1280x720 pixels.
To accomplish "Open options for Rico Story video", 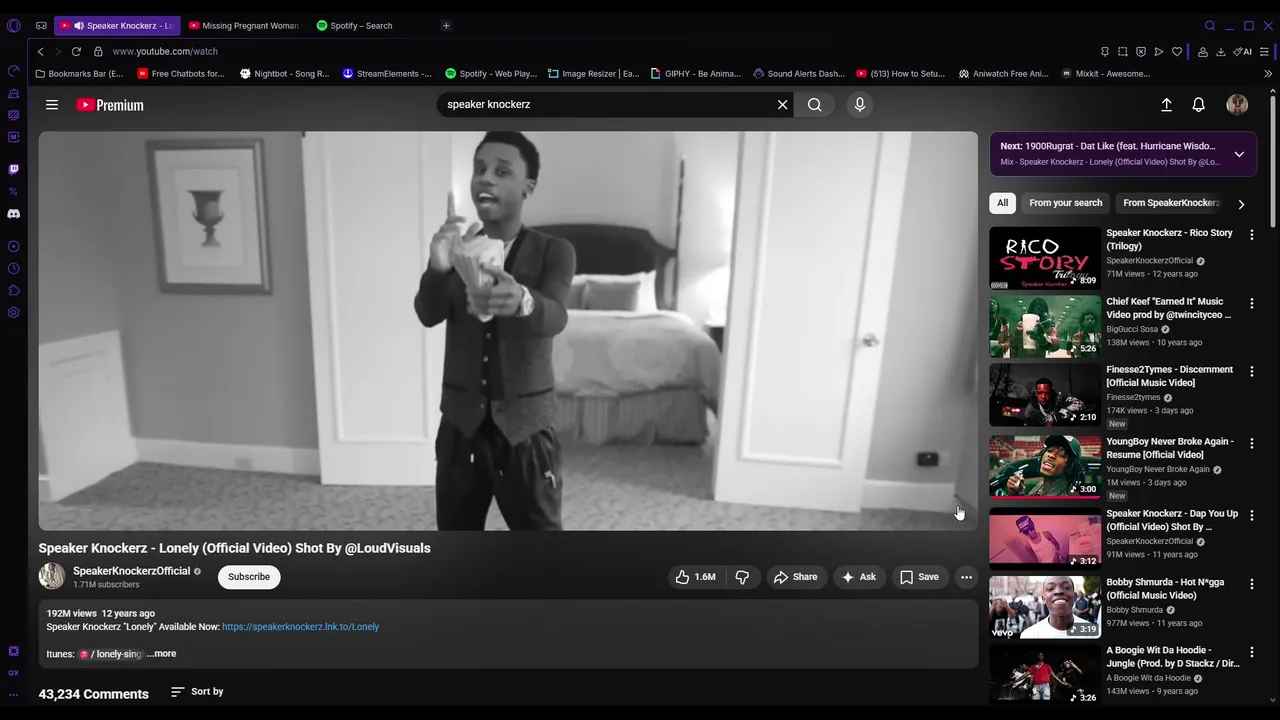I will click(x=1251, y=235).
